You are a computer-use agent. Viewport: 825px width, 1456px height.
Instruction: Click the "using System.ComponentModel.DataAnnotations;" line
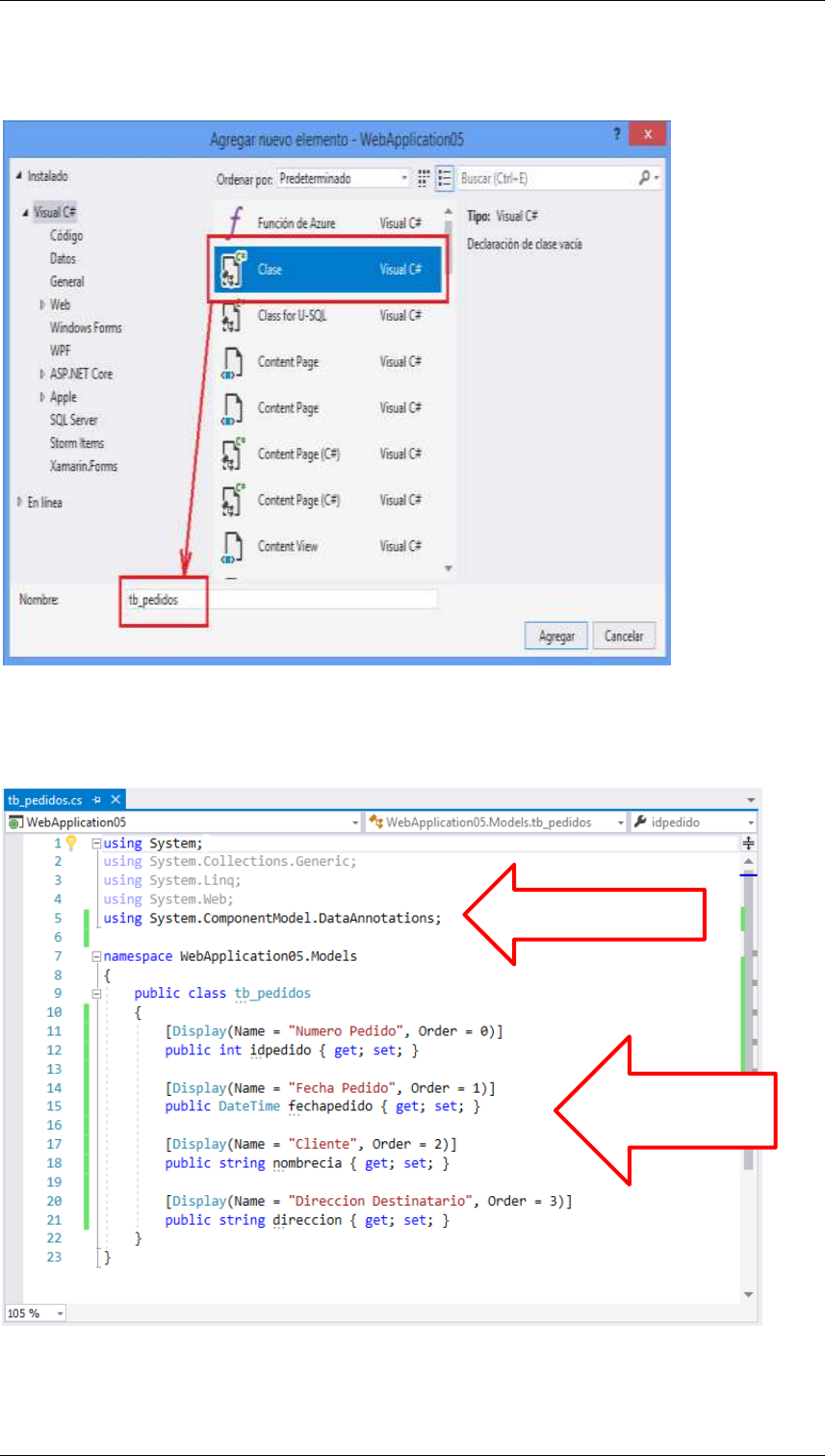[x=271, y=918]
